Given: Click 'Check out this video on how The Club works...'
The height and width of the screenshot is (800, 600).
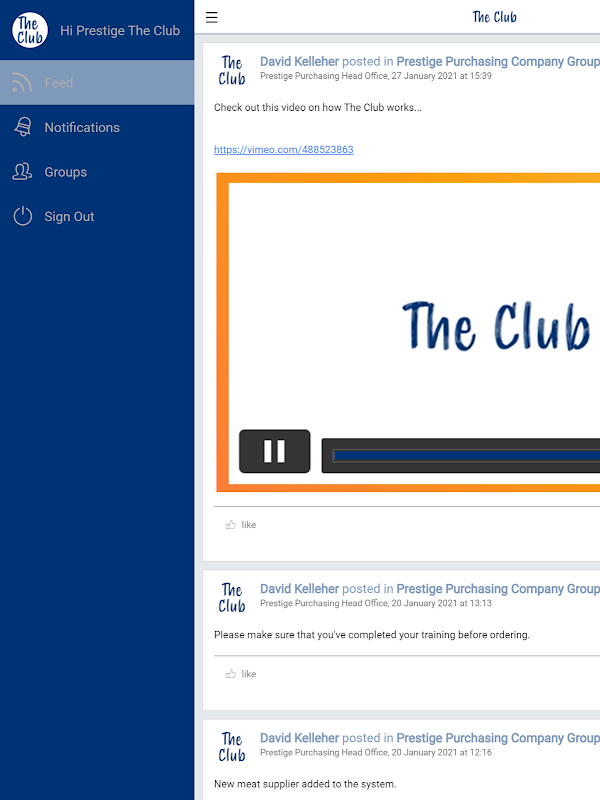Looking at the screenshot, I should tap(318, 108).
